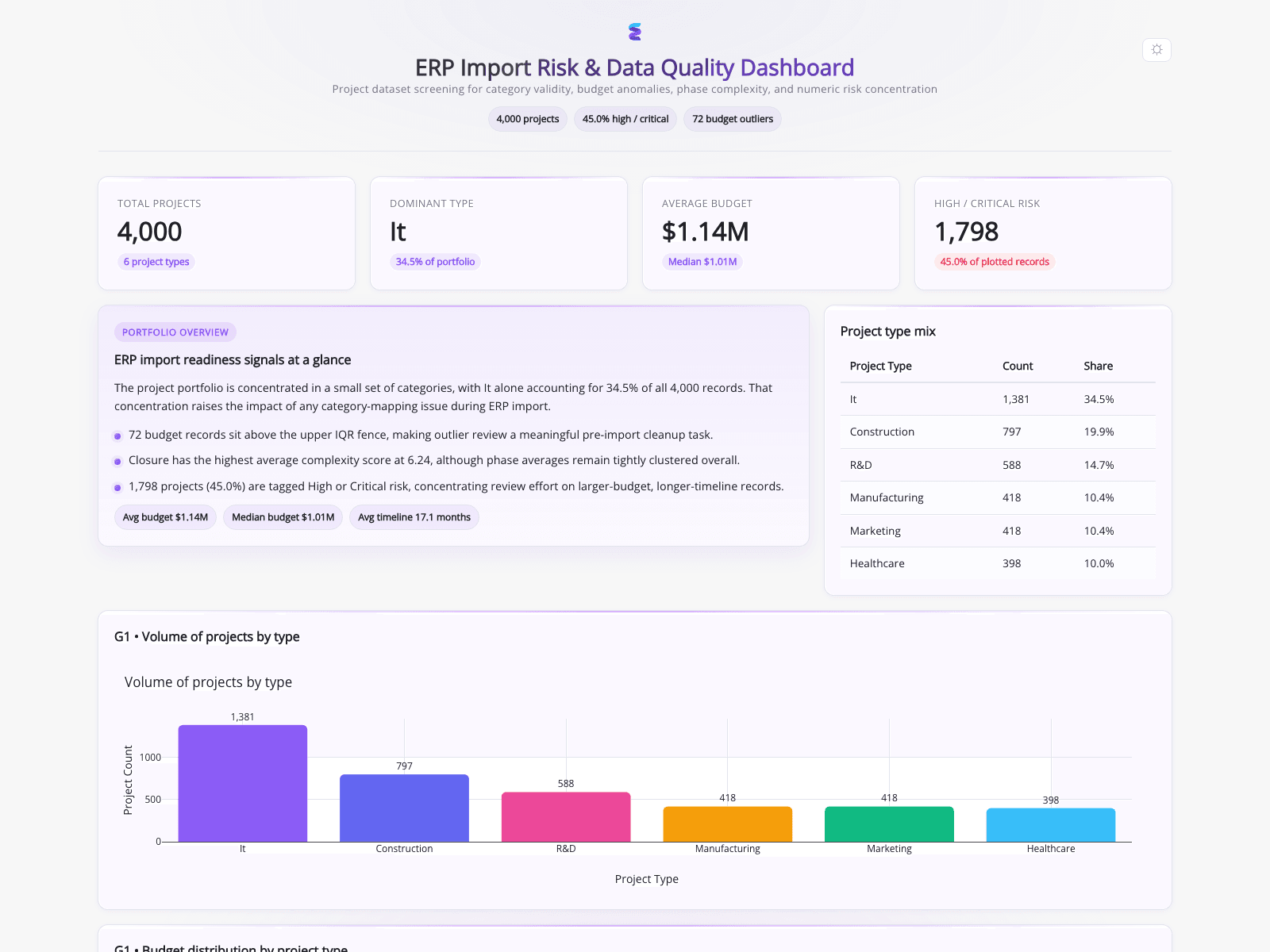Click the 'Project Type' column header

pyautogui.click(x=880, y=366)
